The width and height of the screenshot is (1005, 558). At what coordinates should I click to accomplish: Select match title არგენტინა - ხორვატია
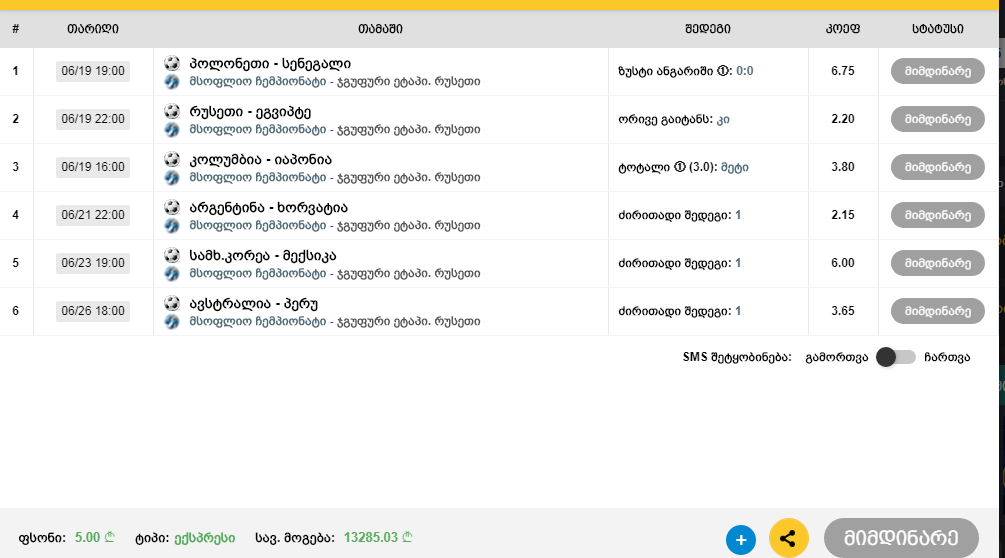click(x=268, y=208)
